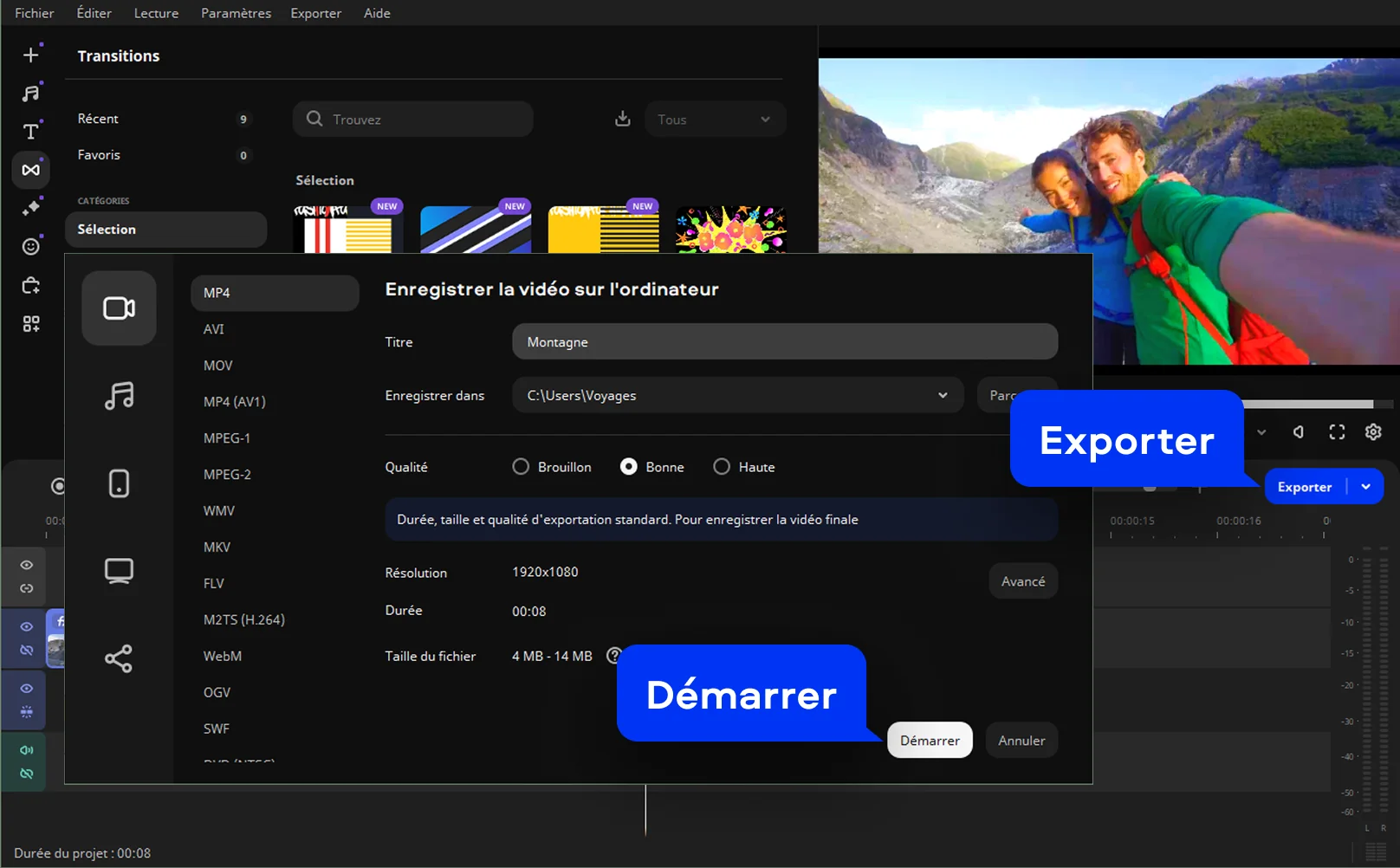The width and height of the screenshot is (1400, 868).
Task: Open Avancé export settings
Action: point(1023,581)
